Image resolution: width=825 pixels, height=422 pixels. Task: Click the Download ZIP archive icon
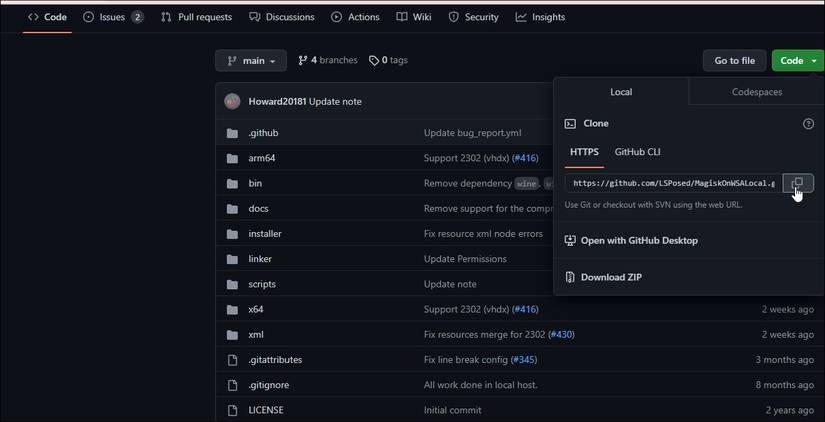[x=570, y=277]
